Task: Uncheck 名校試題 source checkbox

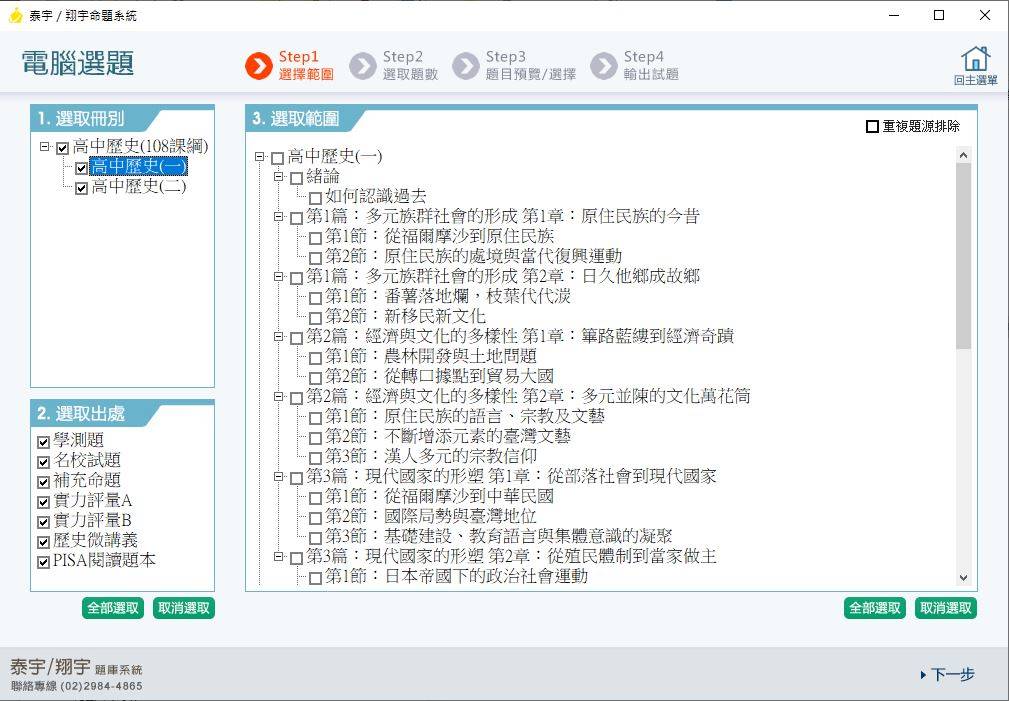Action: [44, 462]
